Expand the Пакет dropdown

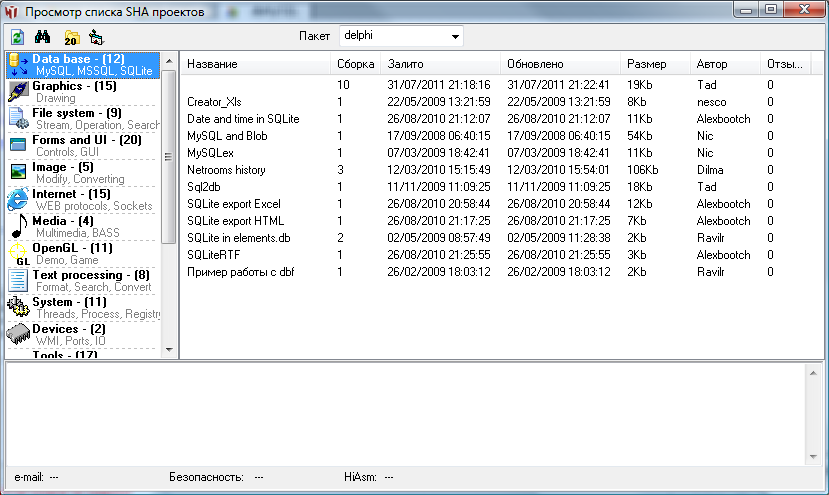pos(456,36)
